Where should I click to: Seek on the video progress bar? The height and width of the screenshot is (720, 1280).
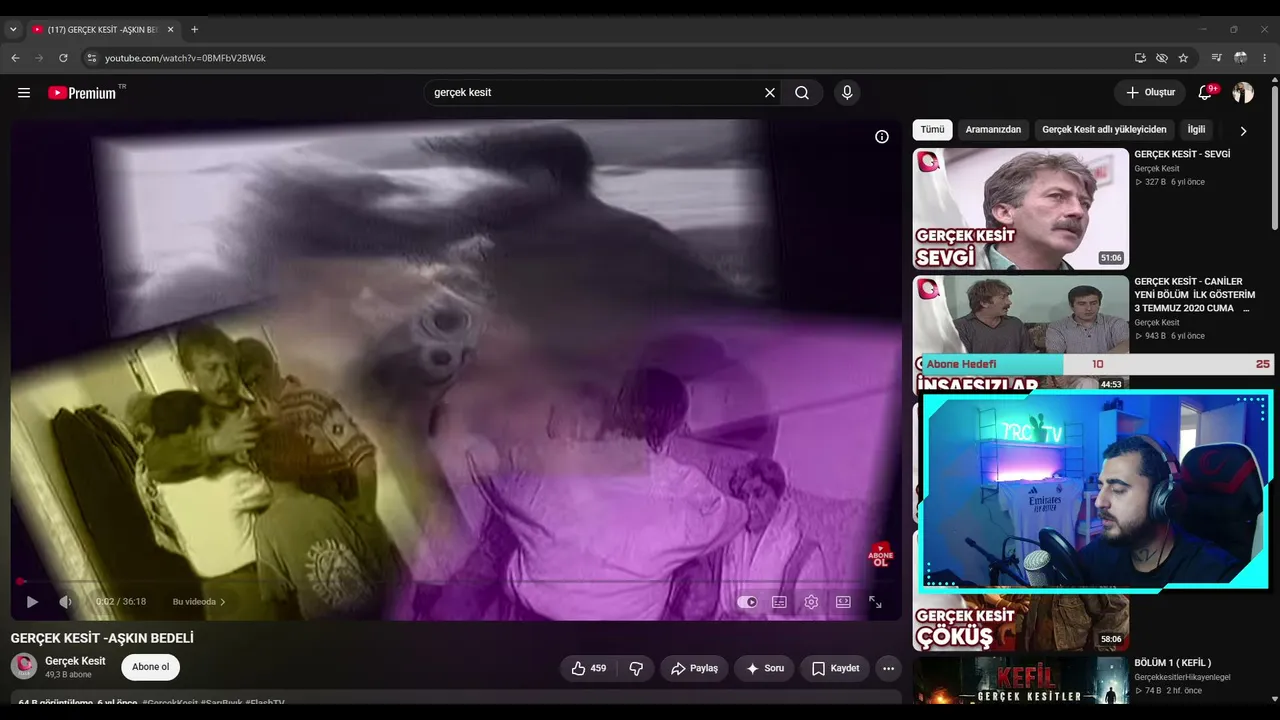(x=456, y=581)
